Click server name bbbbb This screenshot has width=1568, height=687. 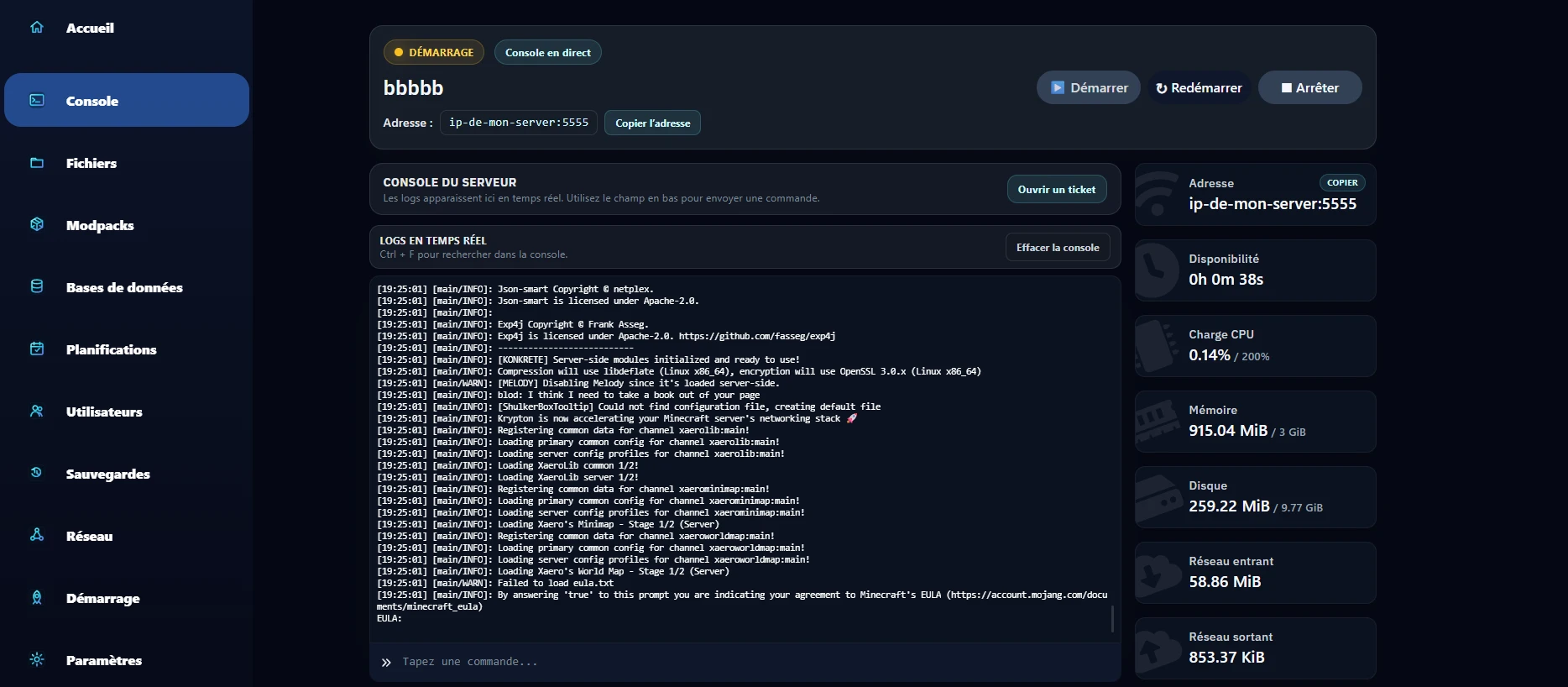click(413, 88)
